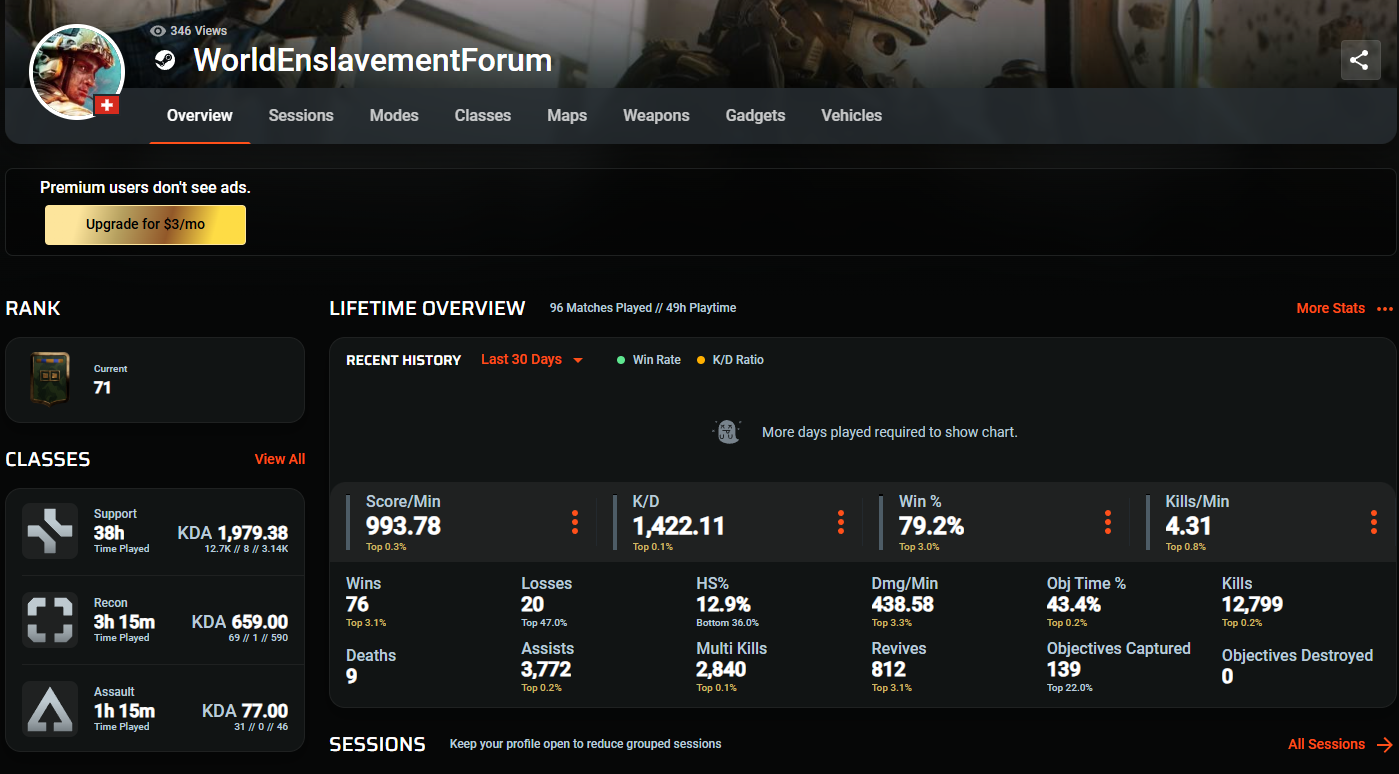Image resolution: width=1399 pixels, height=774 pixels.
Task: Toggle K/D Ratio legend in chart
Action: [730, 360]
